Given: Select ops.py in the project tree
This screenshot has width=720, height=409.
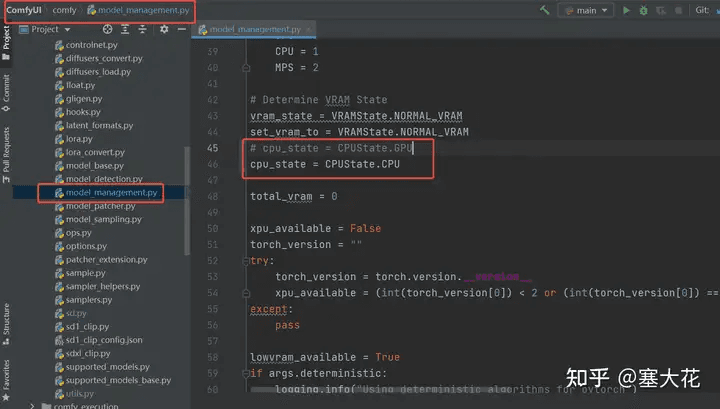Looking at the screenshot, I should (79, 233).
